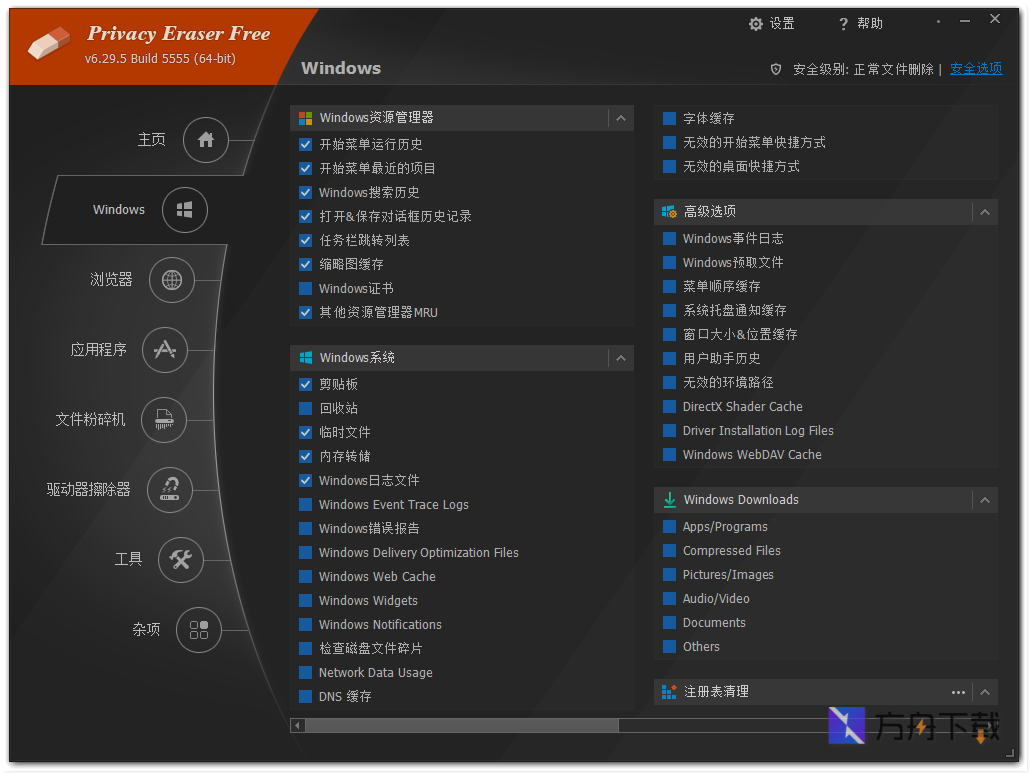Viewport: 1031px width, 775px height.
Task: Click the Pictures/Images label
Action: (x=728, y=575)
